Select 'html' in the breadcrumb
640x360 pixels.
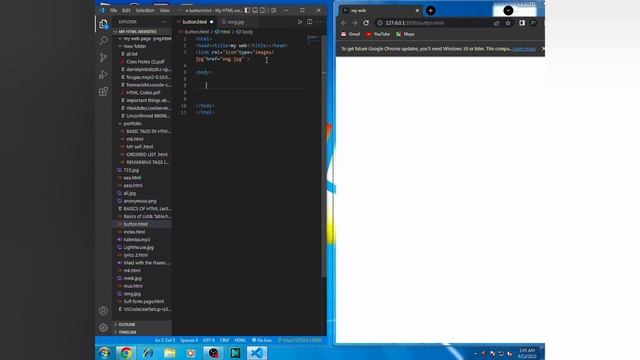point(223,31)
